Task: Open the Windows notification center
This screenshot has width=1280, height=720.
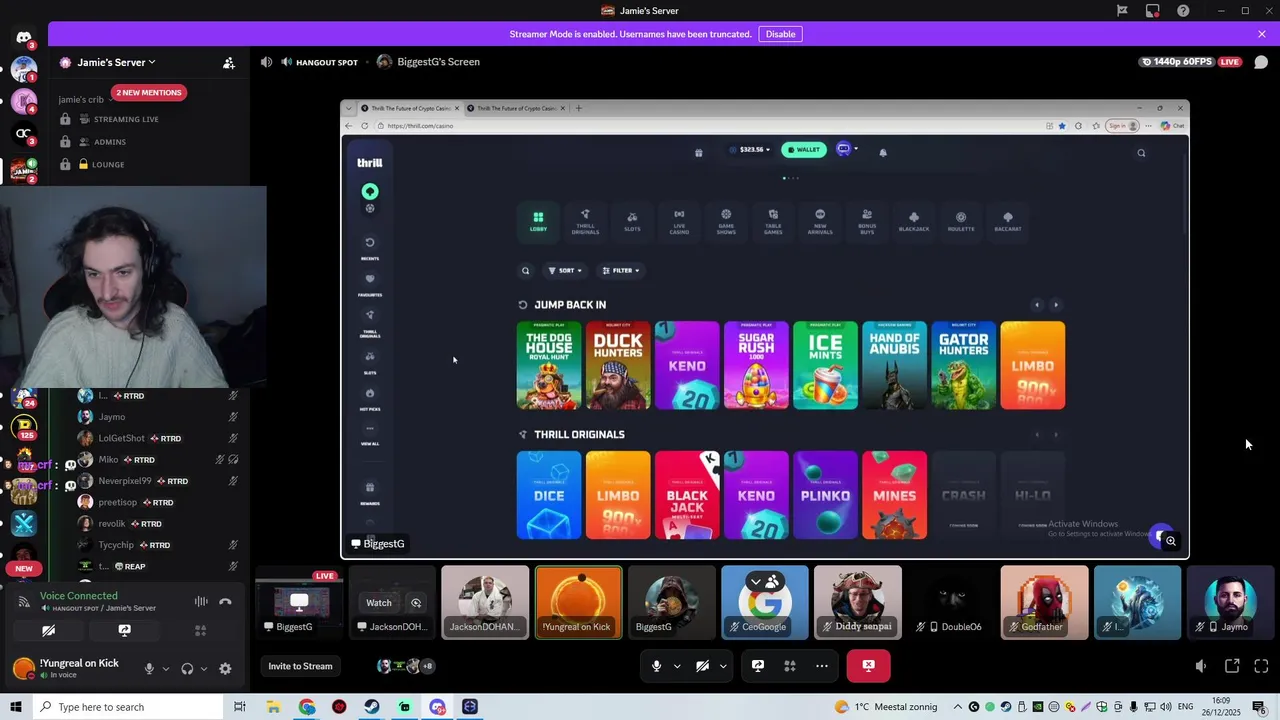Action: (1259, 707)
